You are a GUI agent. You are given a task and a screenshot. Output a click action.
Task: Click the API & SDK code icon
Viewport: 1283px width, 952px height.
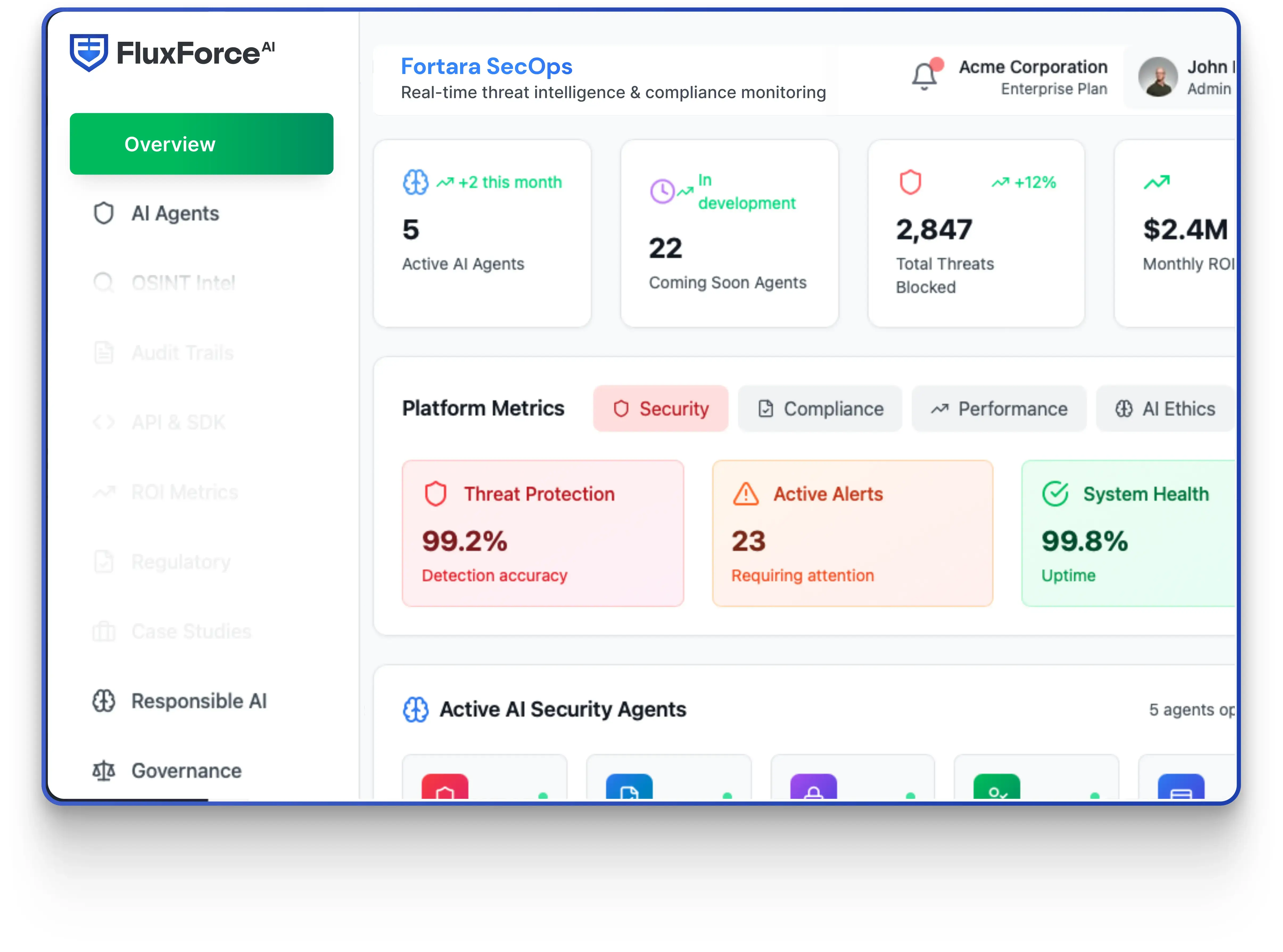pos(103,423)
